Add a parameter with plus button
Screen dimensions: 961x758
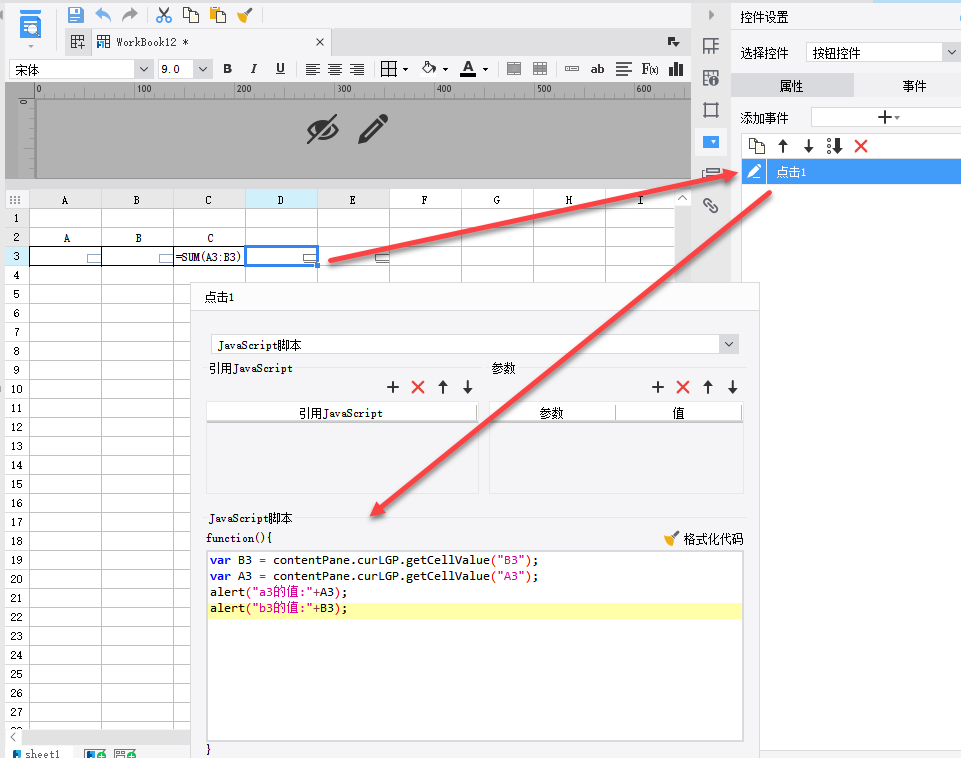(x=658, y=387)
